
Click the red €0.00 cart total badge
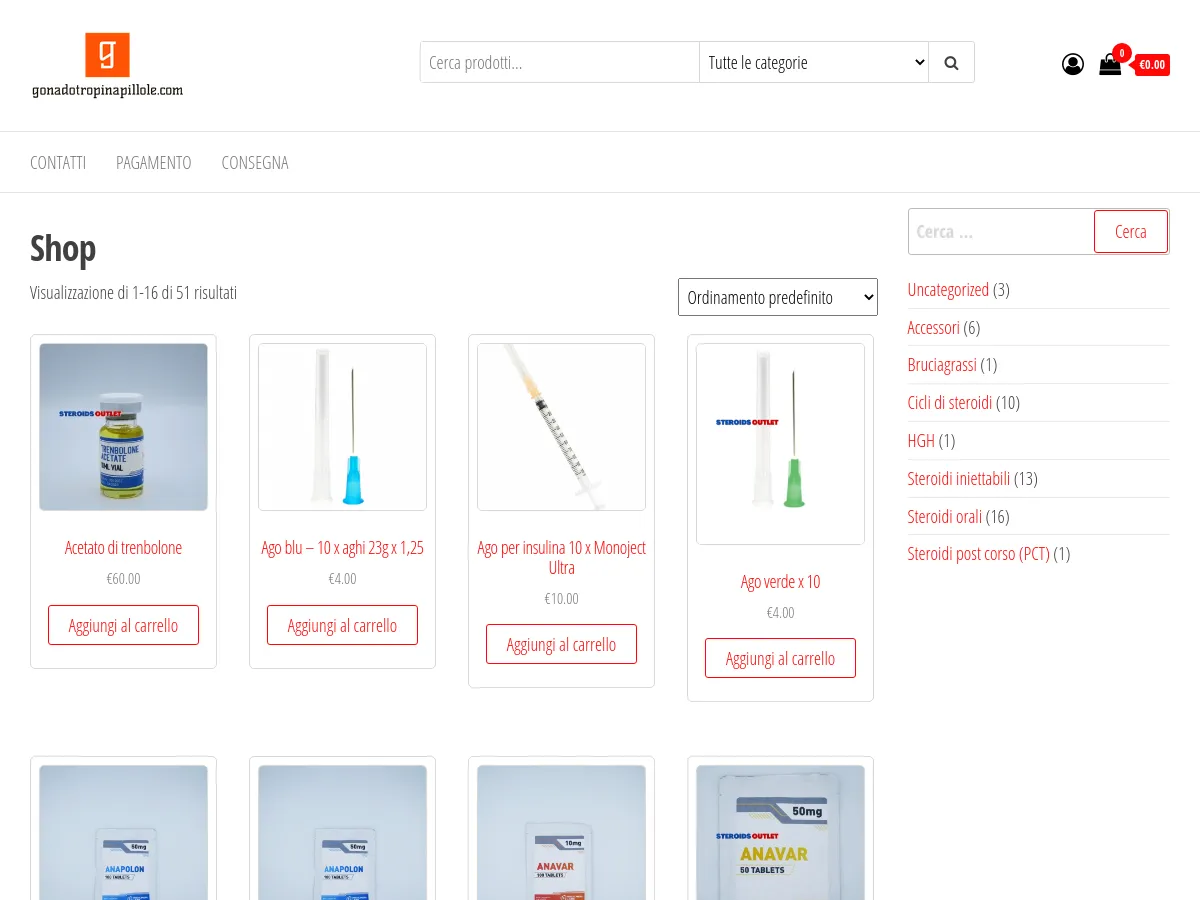(1152, 65)
